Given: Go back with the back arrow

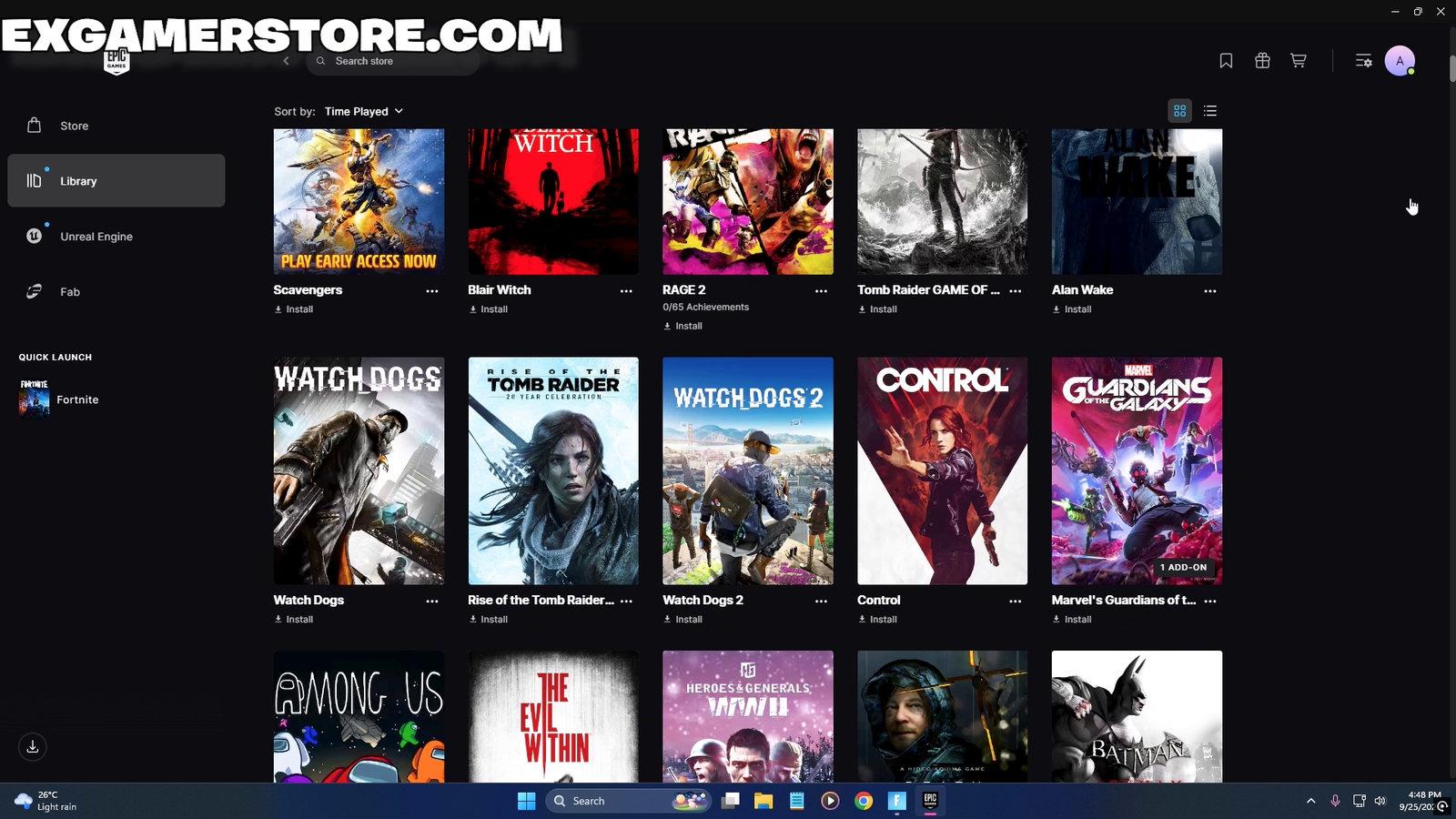Looking at the screenshot, I should pos(286,61).
